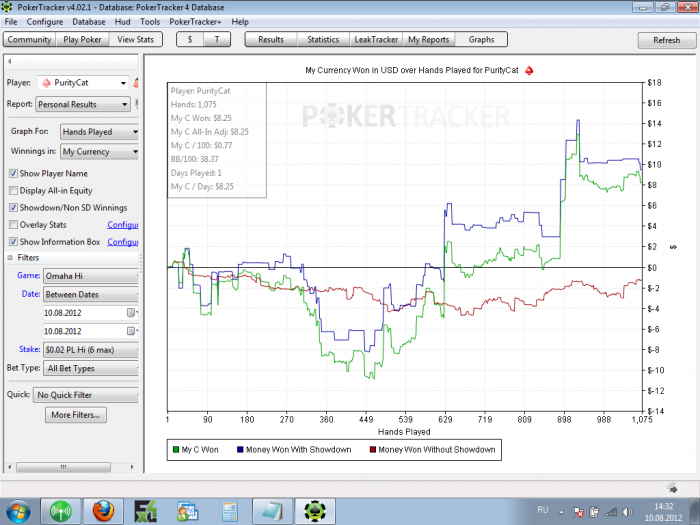Uncheck Show Information Box checkbox
This screenshot has width=700, height=525.
click(13, 242)
